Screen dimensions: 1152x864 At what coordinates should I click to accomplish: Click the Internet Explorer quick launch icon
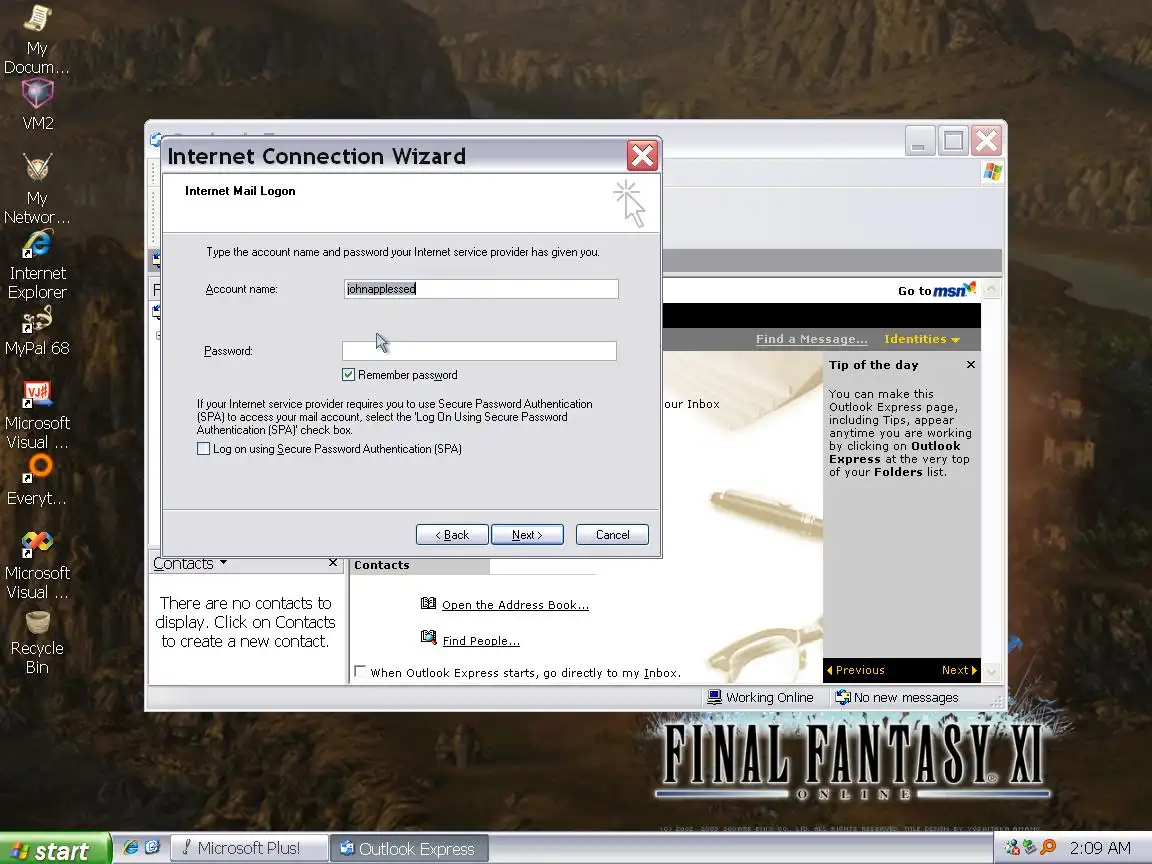pos(131,847)
